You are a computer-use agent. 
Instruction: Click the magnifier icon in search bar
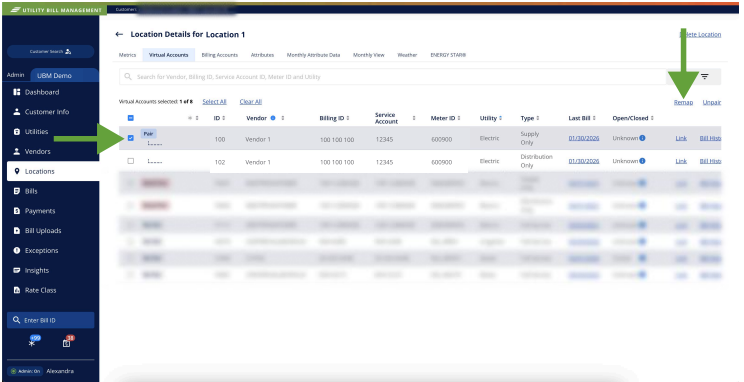point(128,76)
